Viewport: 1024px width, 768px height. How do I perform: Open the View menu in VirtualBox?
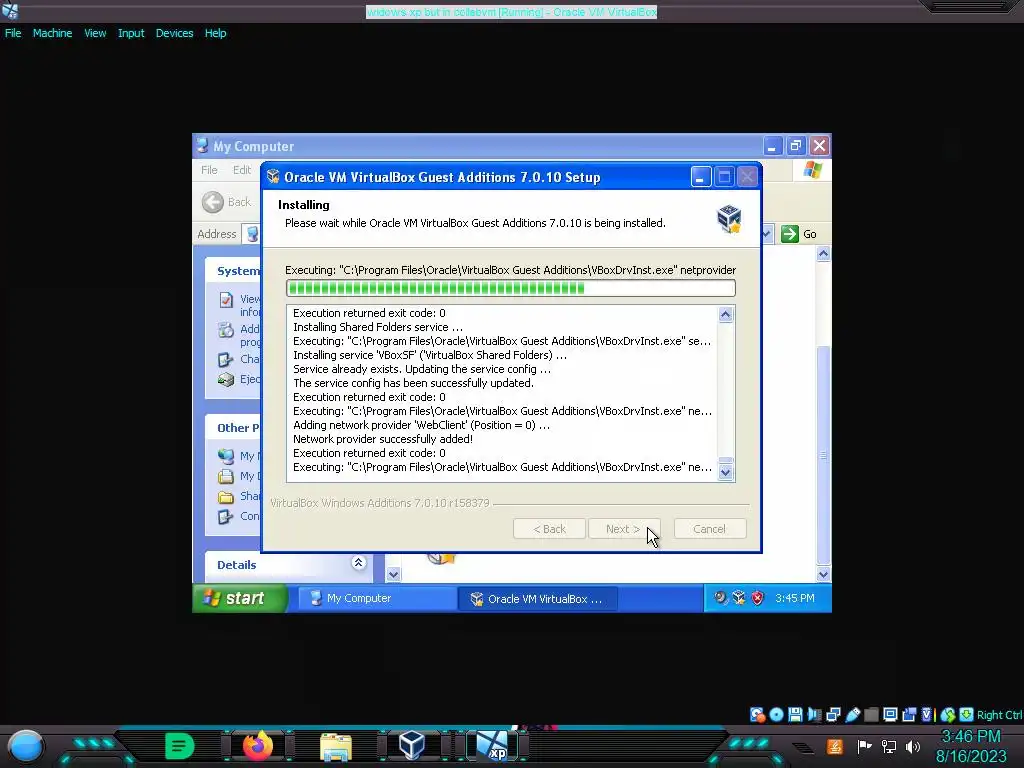(95, 33)
